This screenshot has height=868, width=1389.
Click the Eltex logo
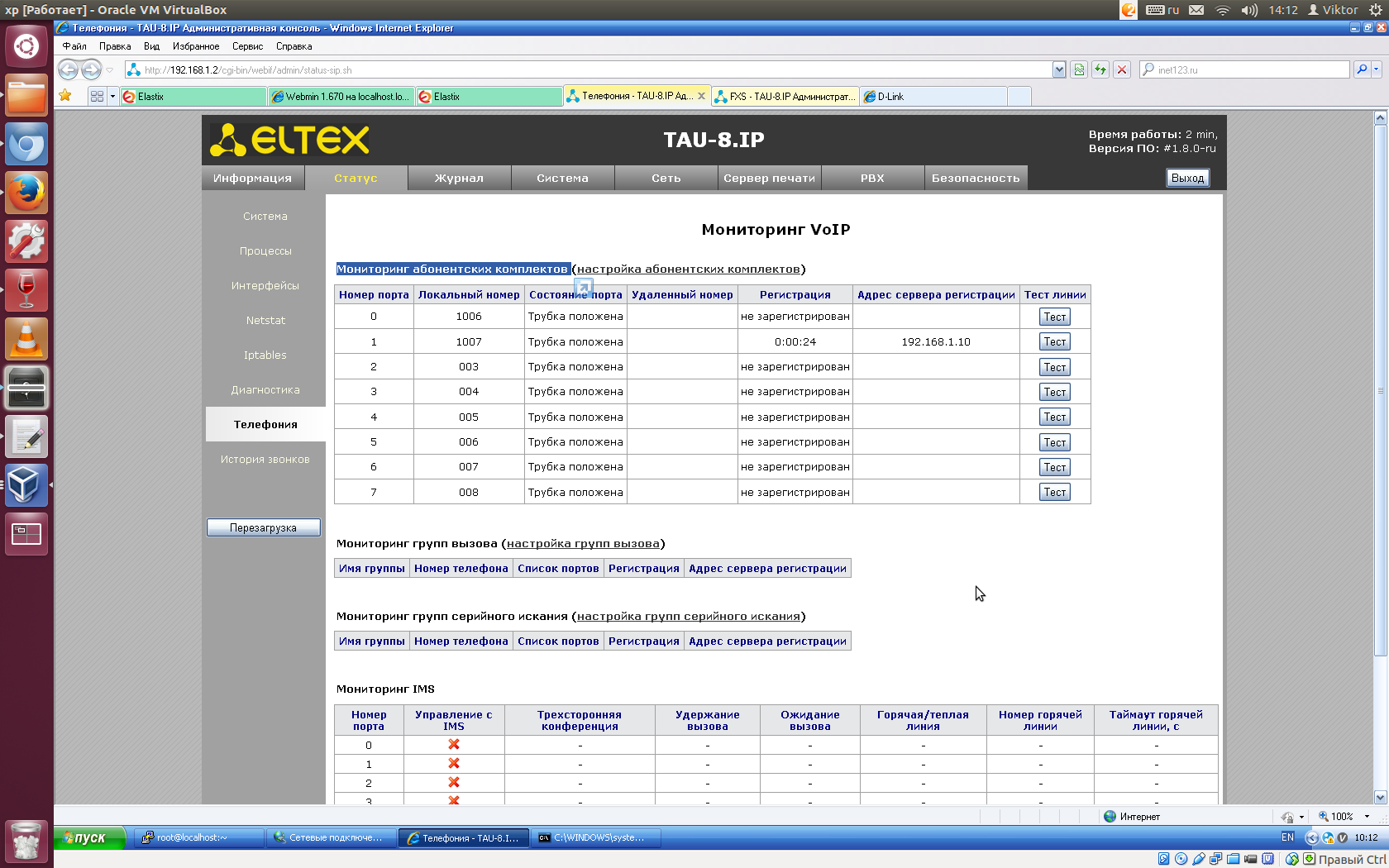[289, 140]
